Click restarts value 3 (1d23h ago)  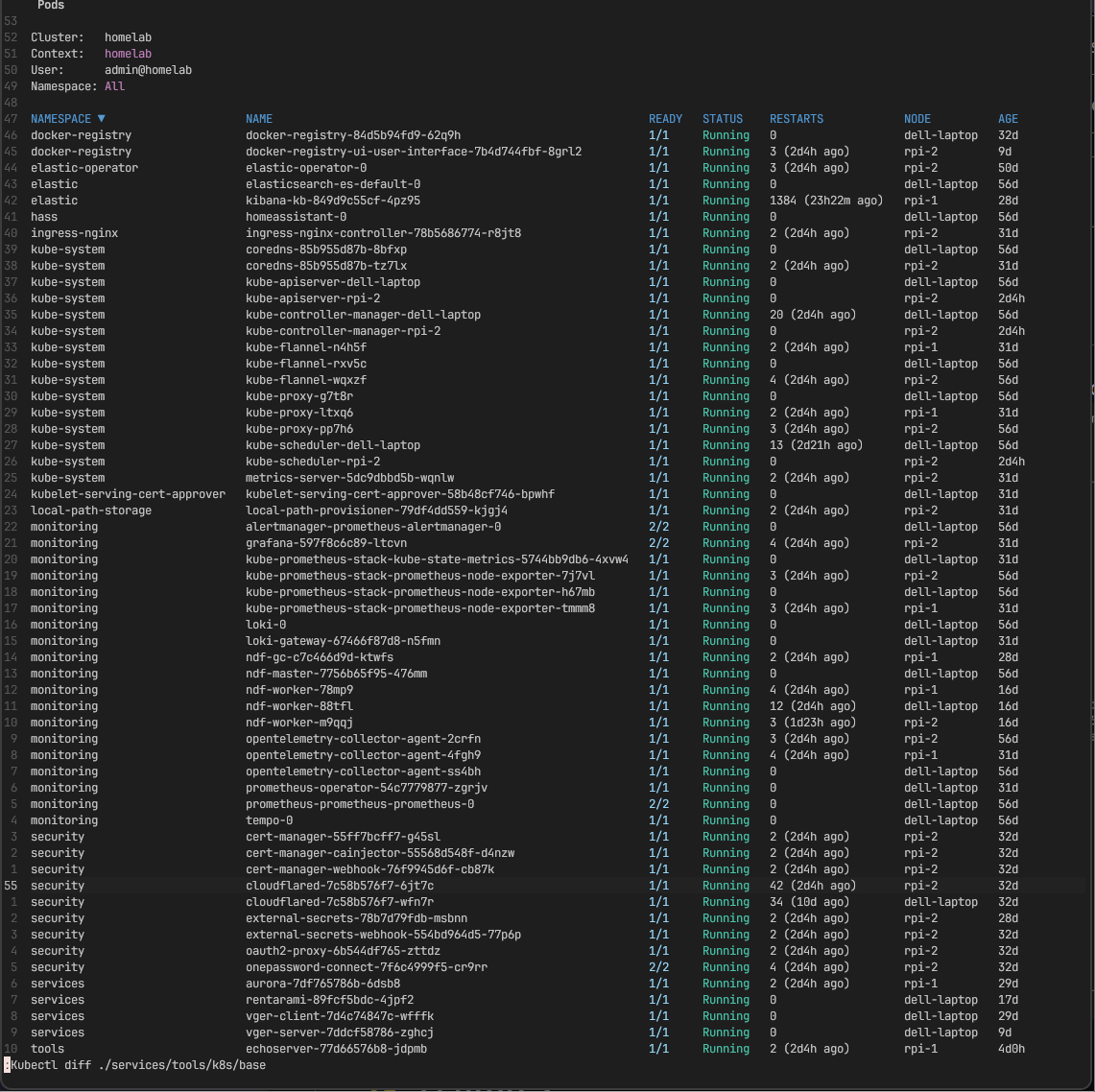(813, 723)
